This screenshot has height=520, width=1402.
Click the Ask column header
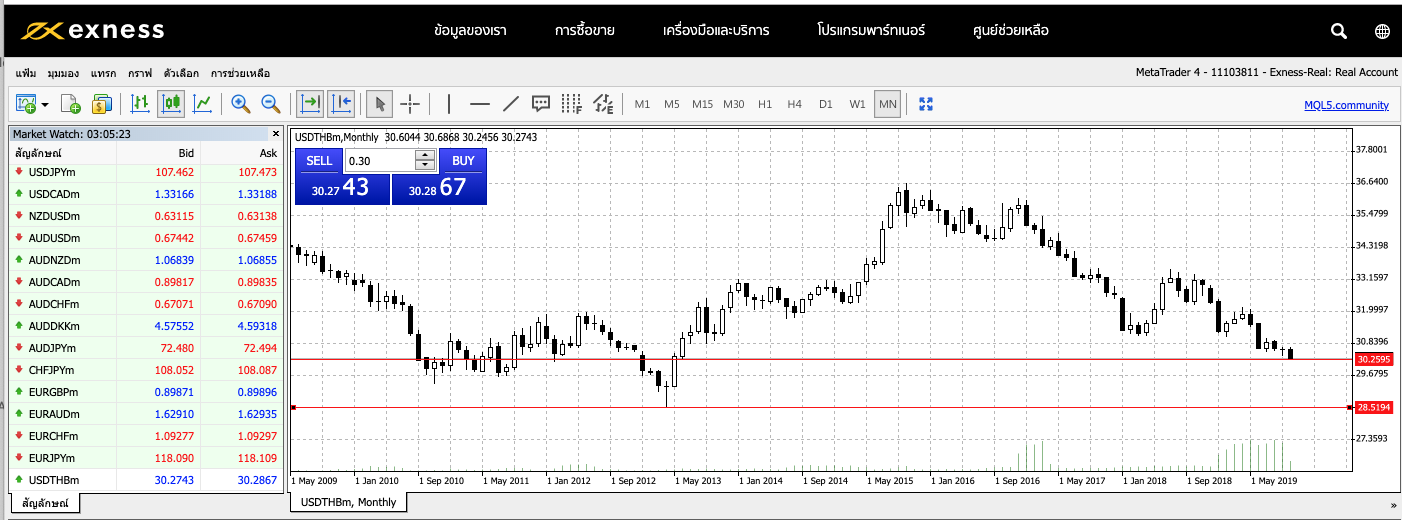[242, 153]
